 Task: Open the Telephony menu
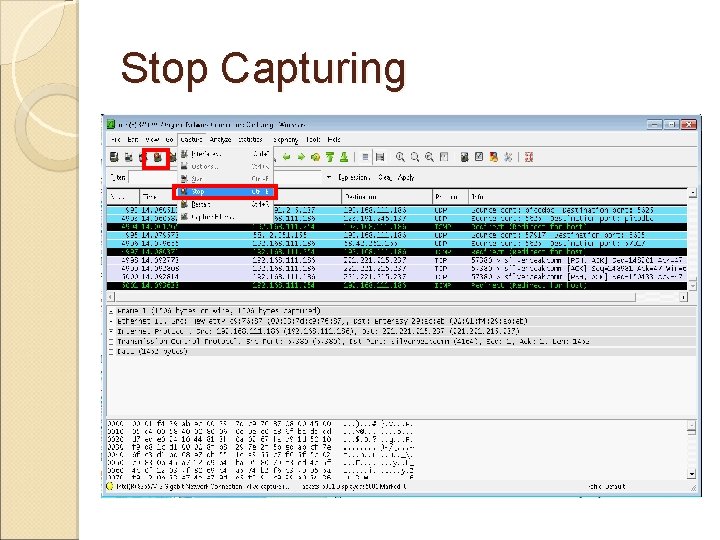[286, 139]
